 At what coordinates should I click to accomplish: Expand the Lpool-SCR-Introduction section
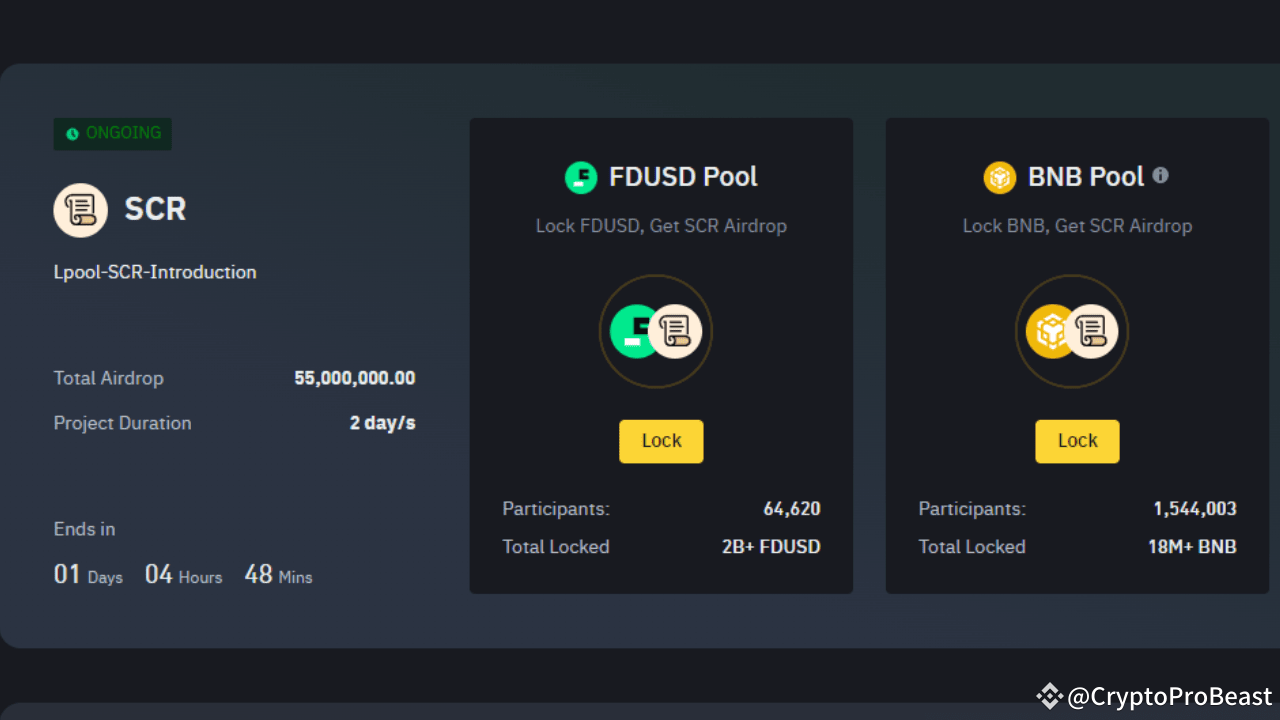tap(155, 272)
